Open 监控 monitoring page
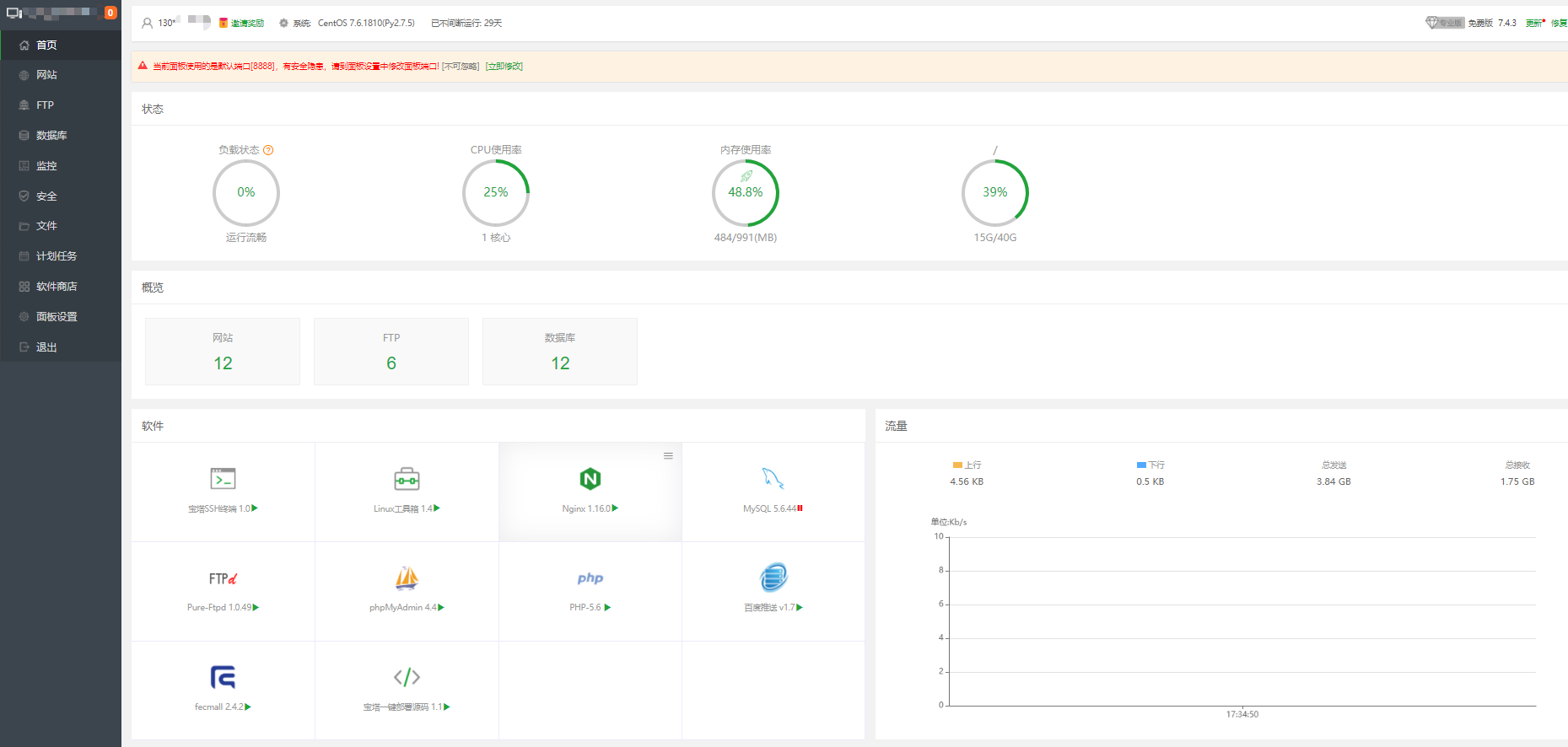The image size is (1568, 747). (61, 166)
